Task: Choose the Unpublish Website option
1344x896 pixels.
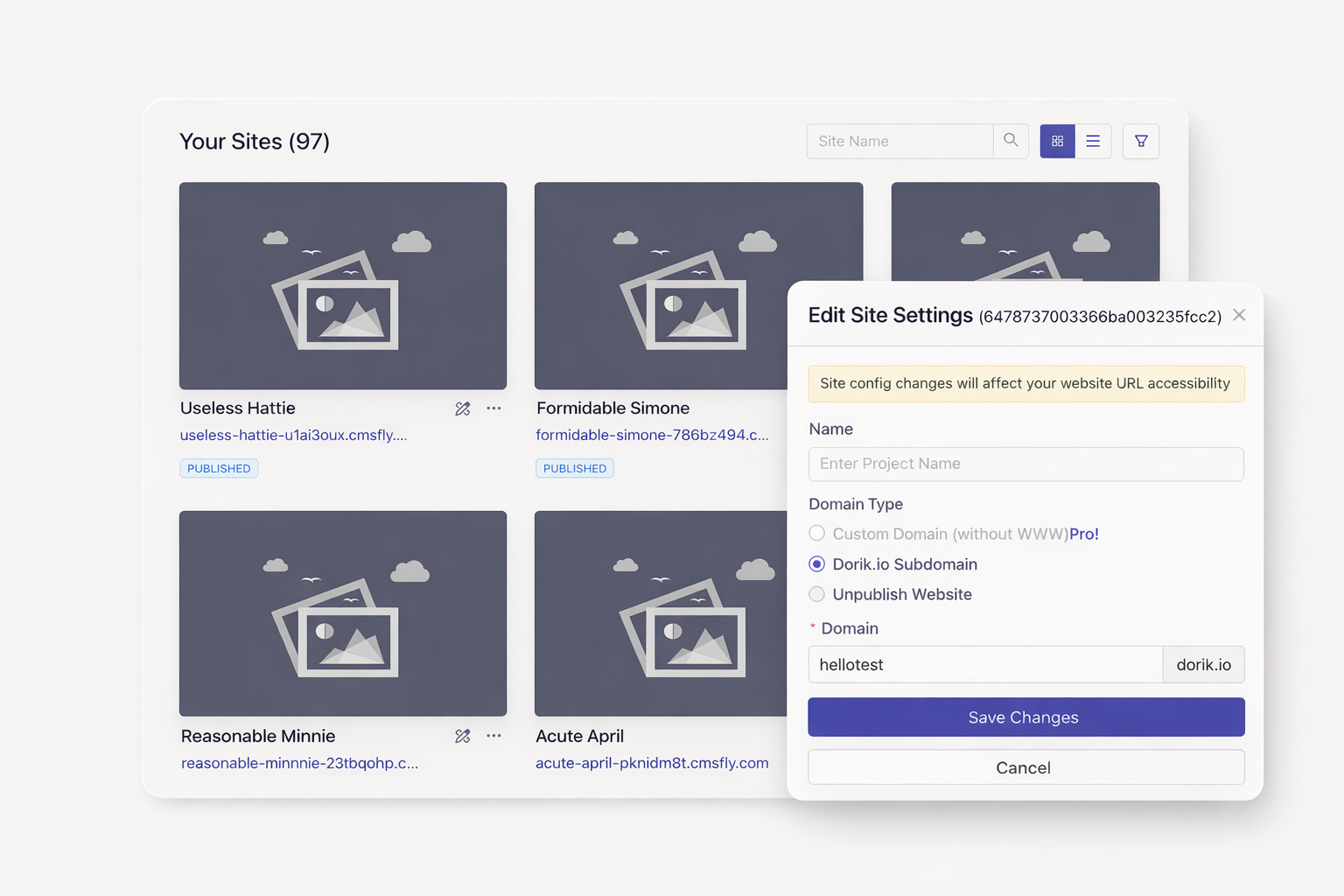Action: 817,595
